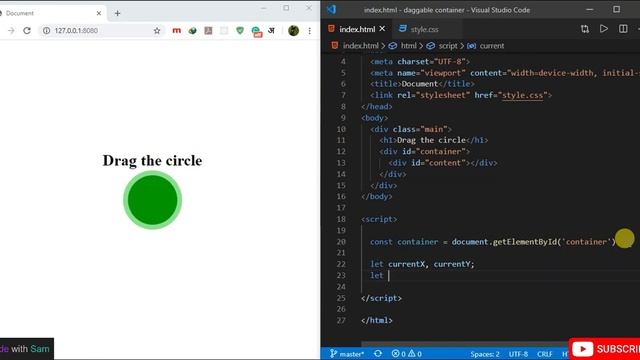Click the YouTube Subscribe button
This screenshot has height=360, width=640.
click(x=604, y=349)
